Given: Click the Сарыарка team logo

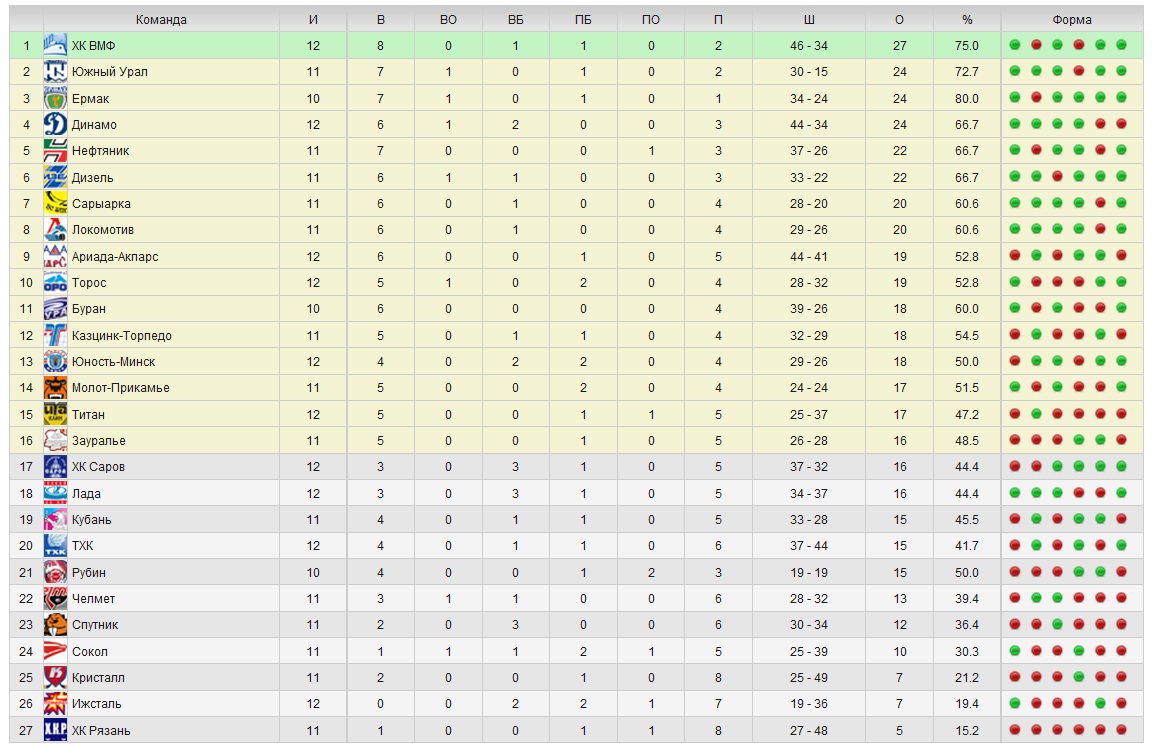Looking at the screenshot, I should [55, 203].
